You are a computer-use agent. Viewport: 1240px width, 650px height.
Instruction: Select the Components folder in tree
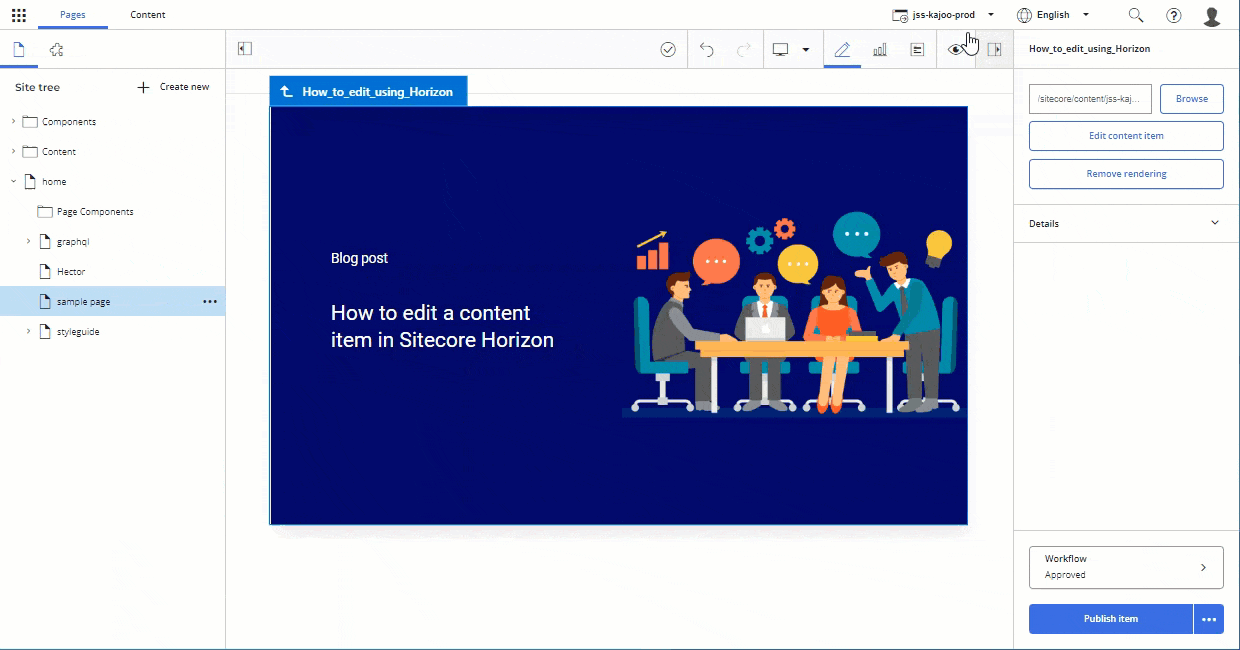69,121
